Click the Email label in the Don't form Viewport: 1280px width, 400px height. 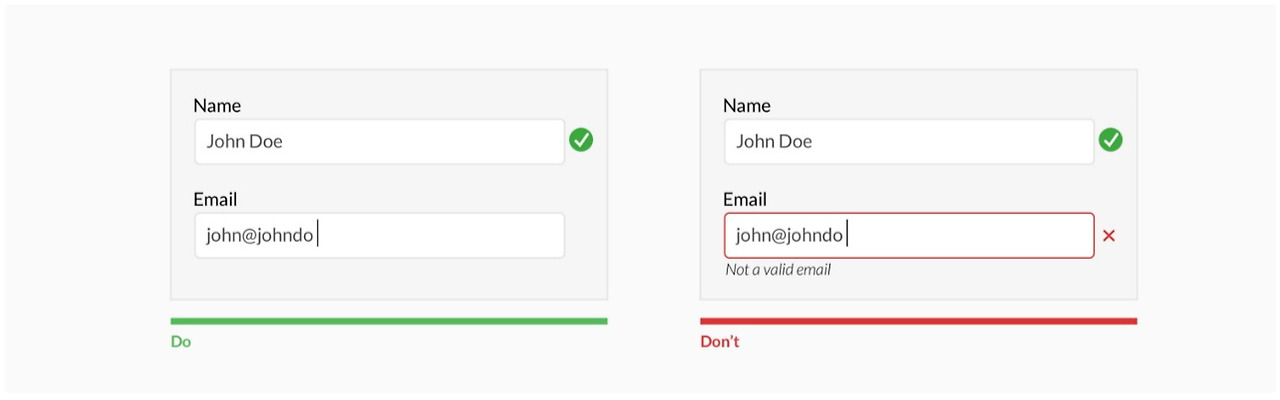(745, 199)
